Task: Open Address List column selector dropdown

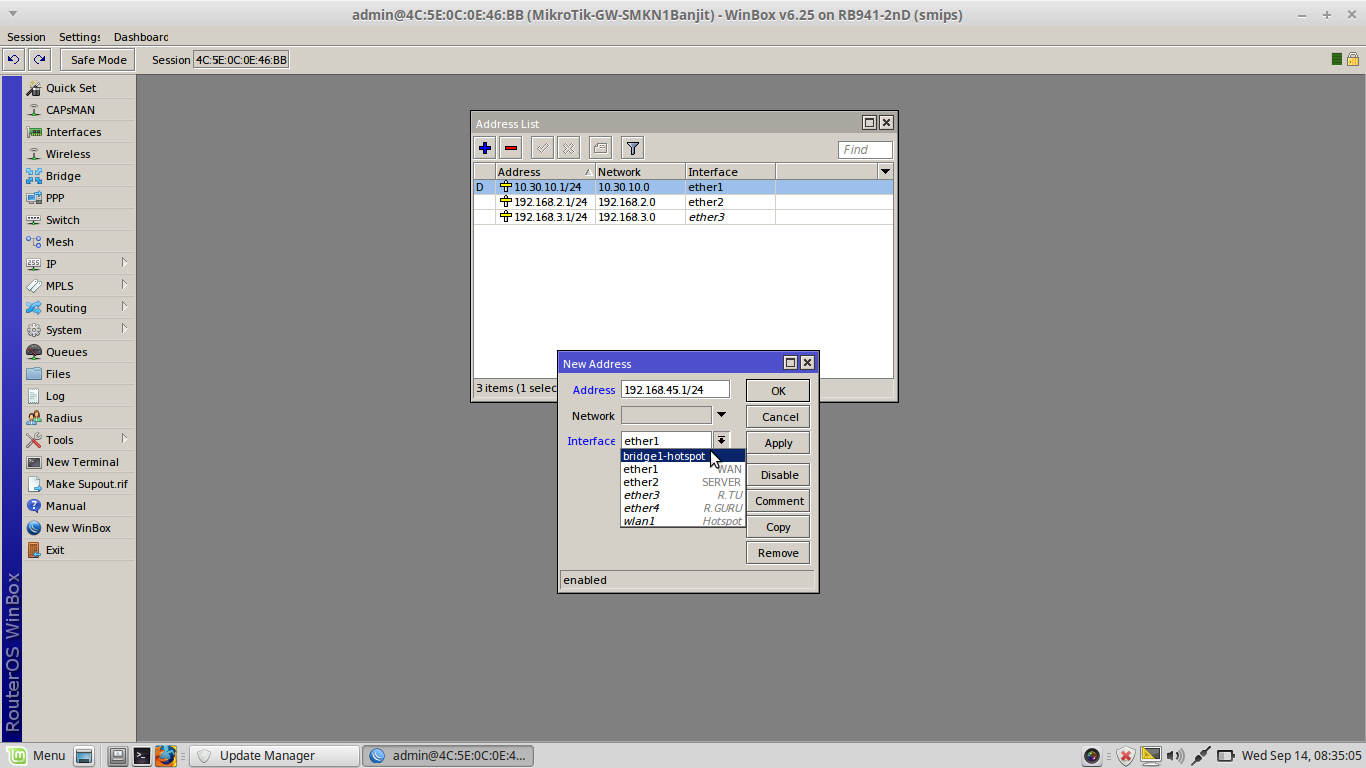Action: (885, 172)
